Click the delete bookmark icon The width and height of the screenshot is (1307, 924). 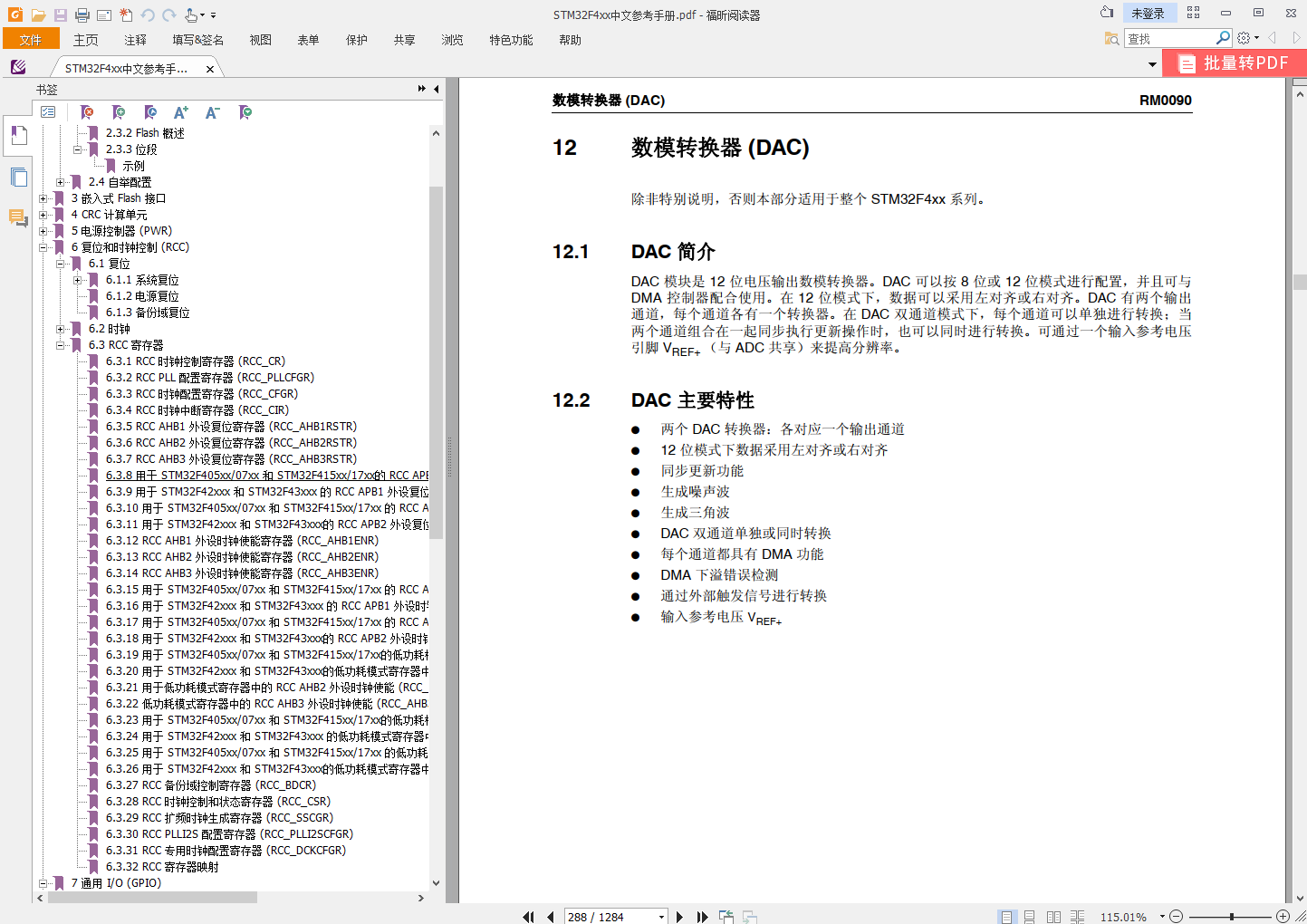point(87,112)
